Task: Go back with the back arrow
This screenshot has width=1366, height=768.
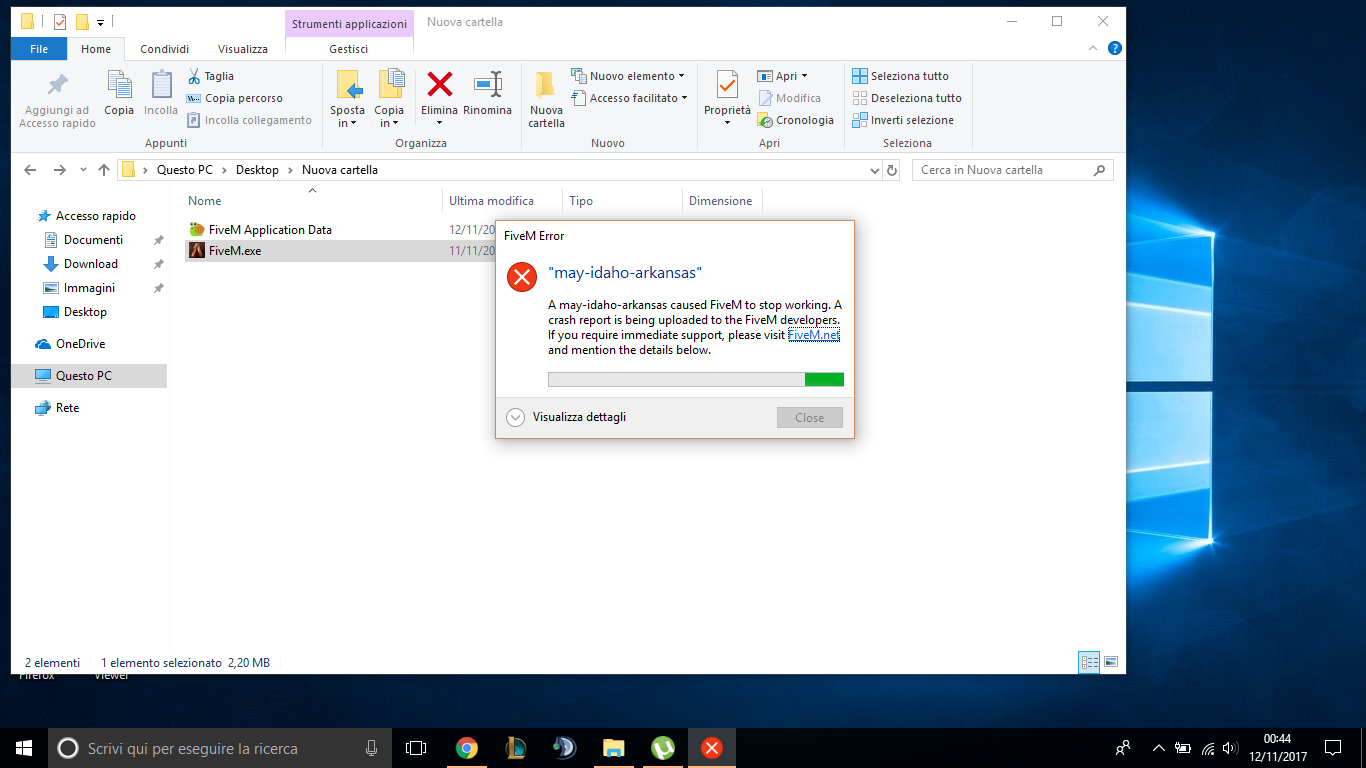Action: (30, 170)
